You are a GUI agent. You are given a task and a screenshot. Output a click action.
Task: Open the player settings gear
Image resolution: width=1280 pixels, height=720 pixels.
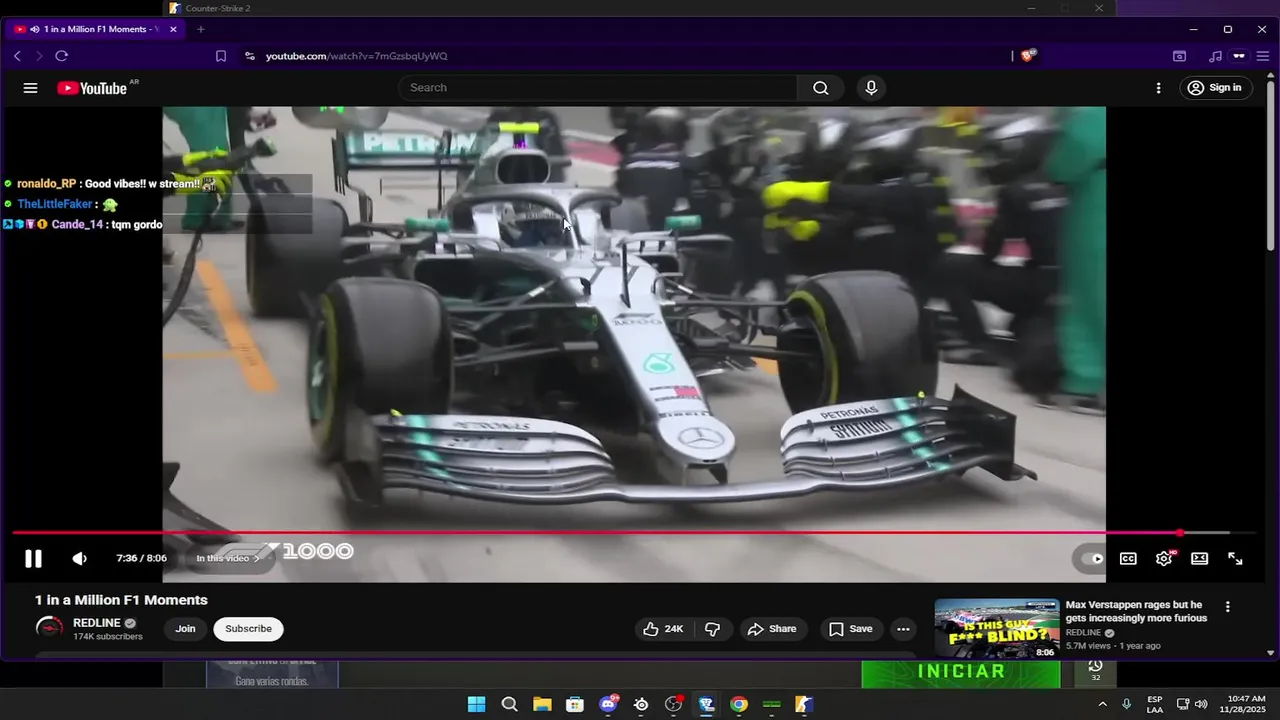[1164, 559]
